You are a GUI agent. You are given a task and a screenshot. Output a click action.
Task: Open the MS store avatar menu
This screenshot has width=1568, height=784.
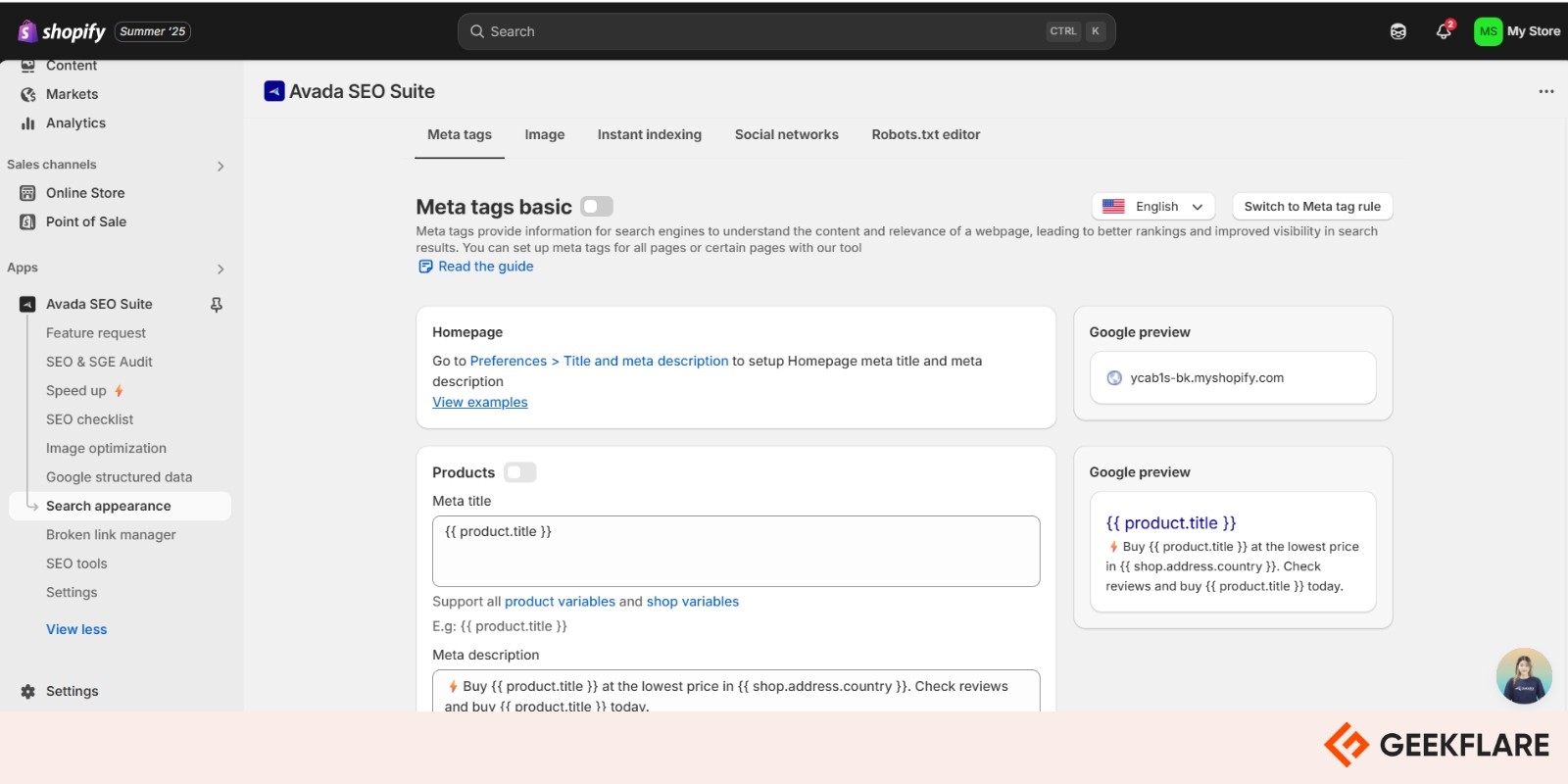point(1488,31)
